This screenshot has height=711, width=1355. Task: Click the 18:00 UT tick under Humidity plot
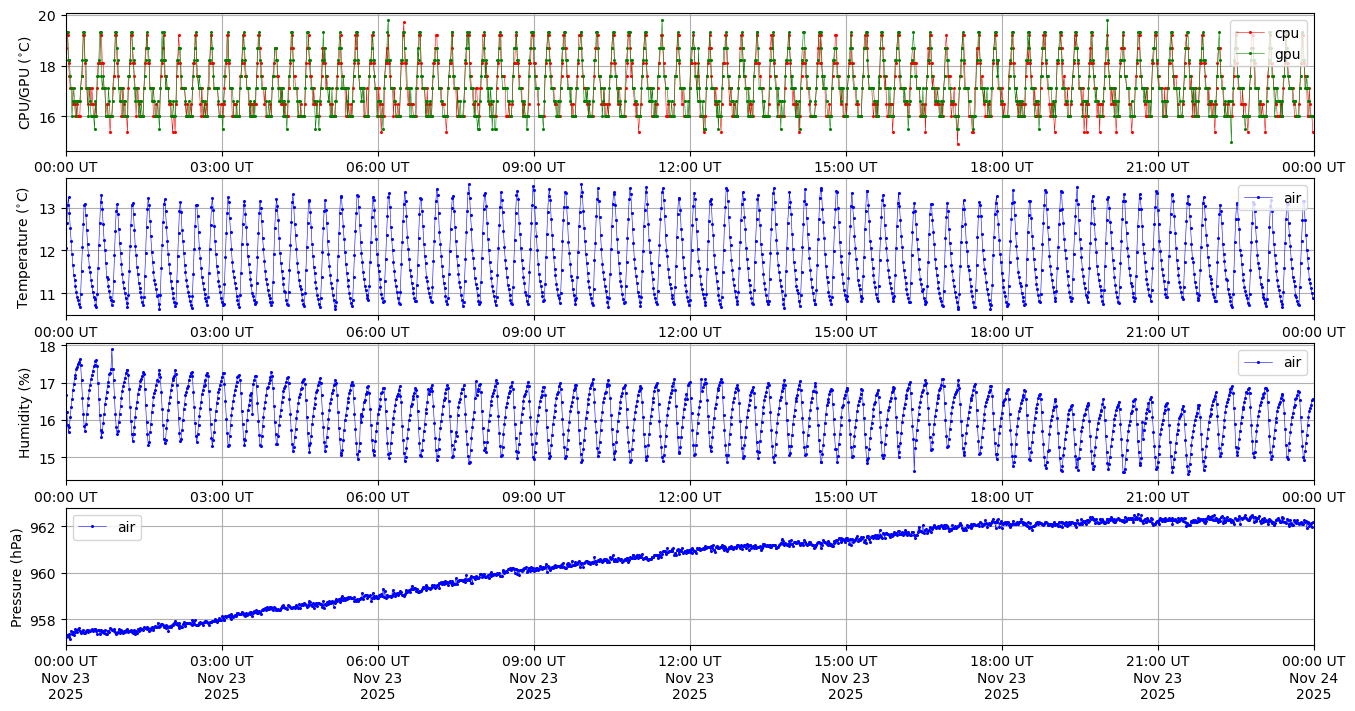tap(1001, 496)
